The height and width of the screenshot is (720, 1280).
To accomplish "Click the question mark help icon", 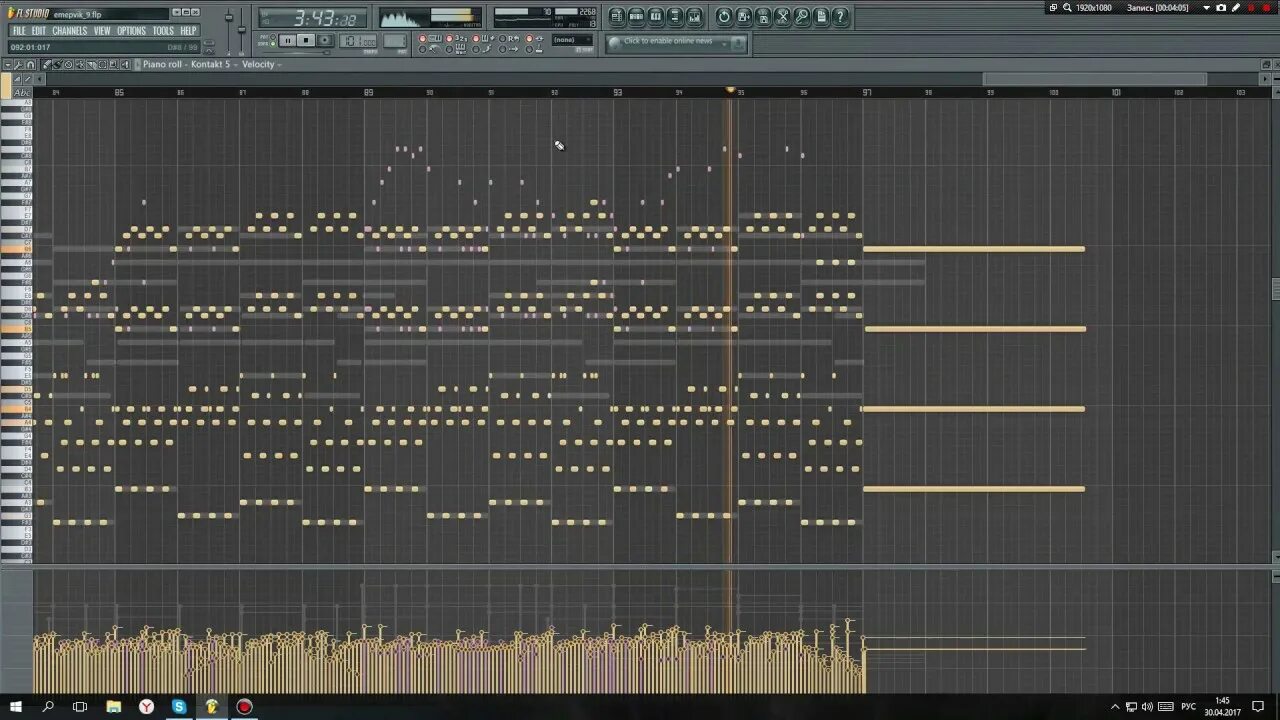I will [x=840, y=17].
